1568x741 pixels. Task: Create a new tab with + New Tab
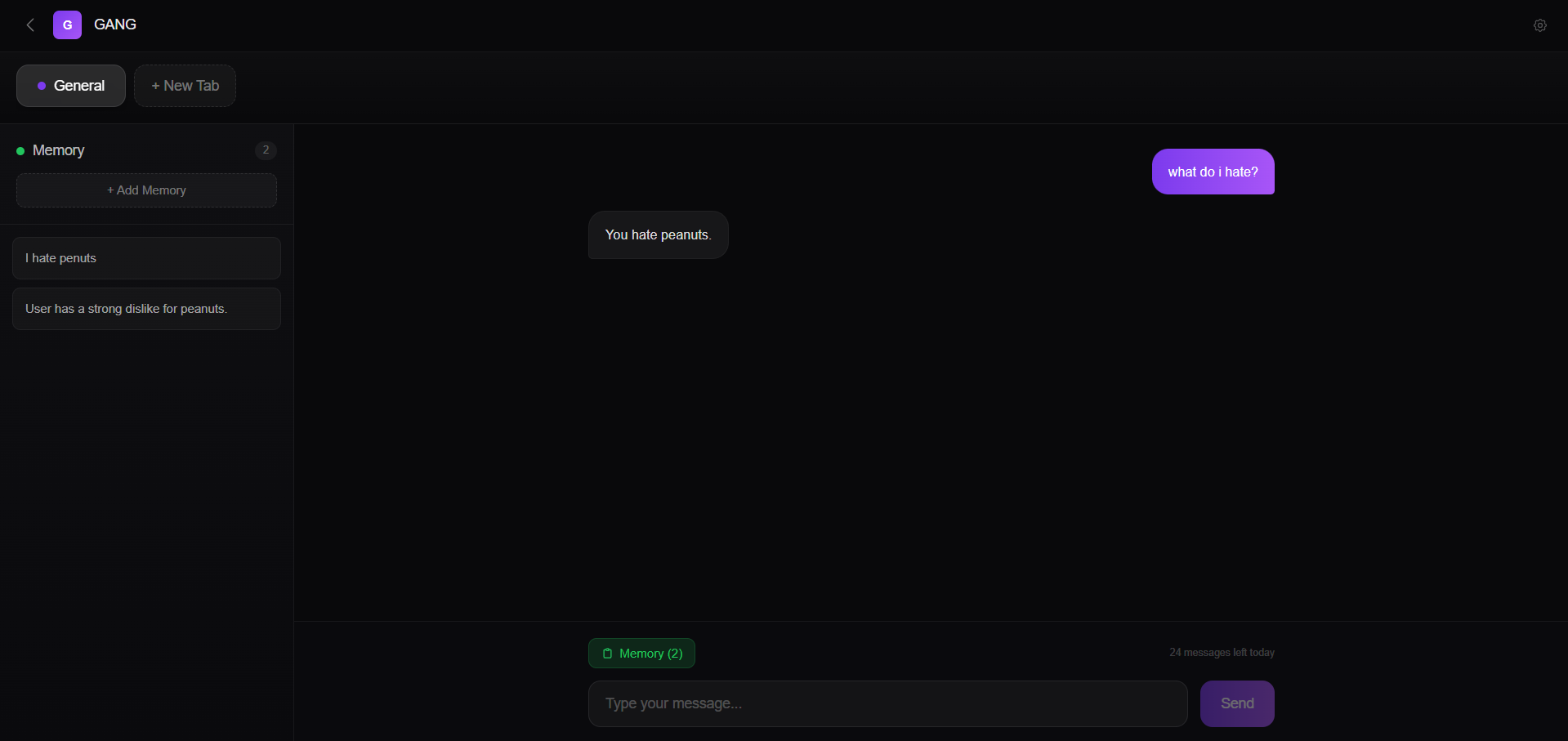[x=185, y=86]
